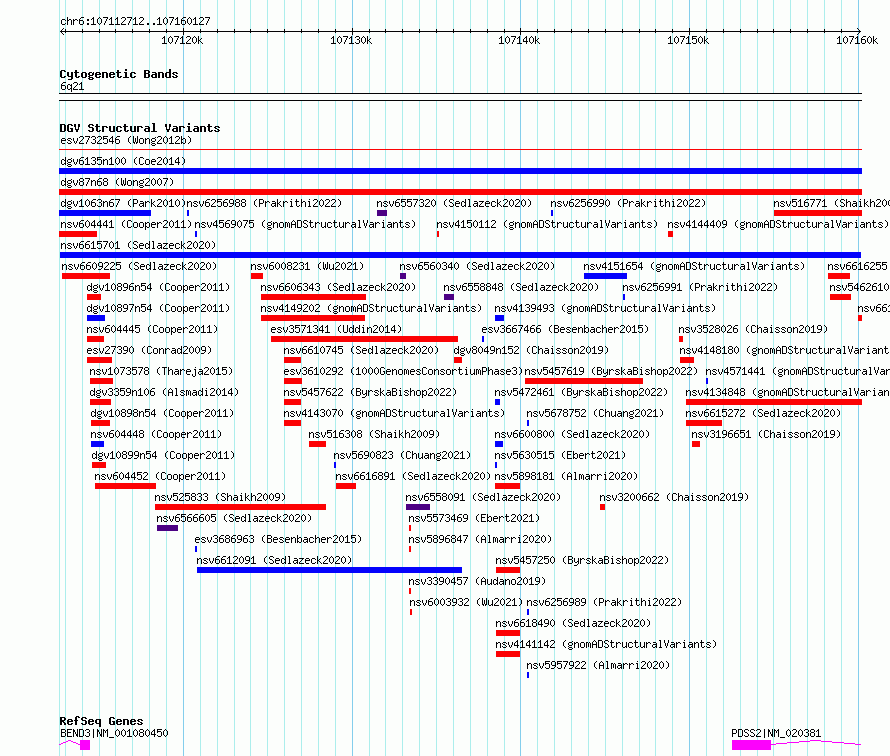Open the nsv4134848 gnomAD variant label
The height and width of the screenshot is (756, 890).
[x=787, y=392]
